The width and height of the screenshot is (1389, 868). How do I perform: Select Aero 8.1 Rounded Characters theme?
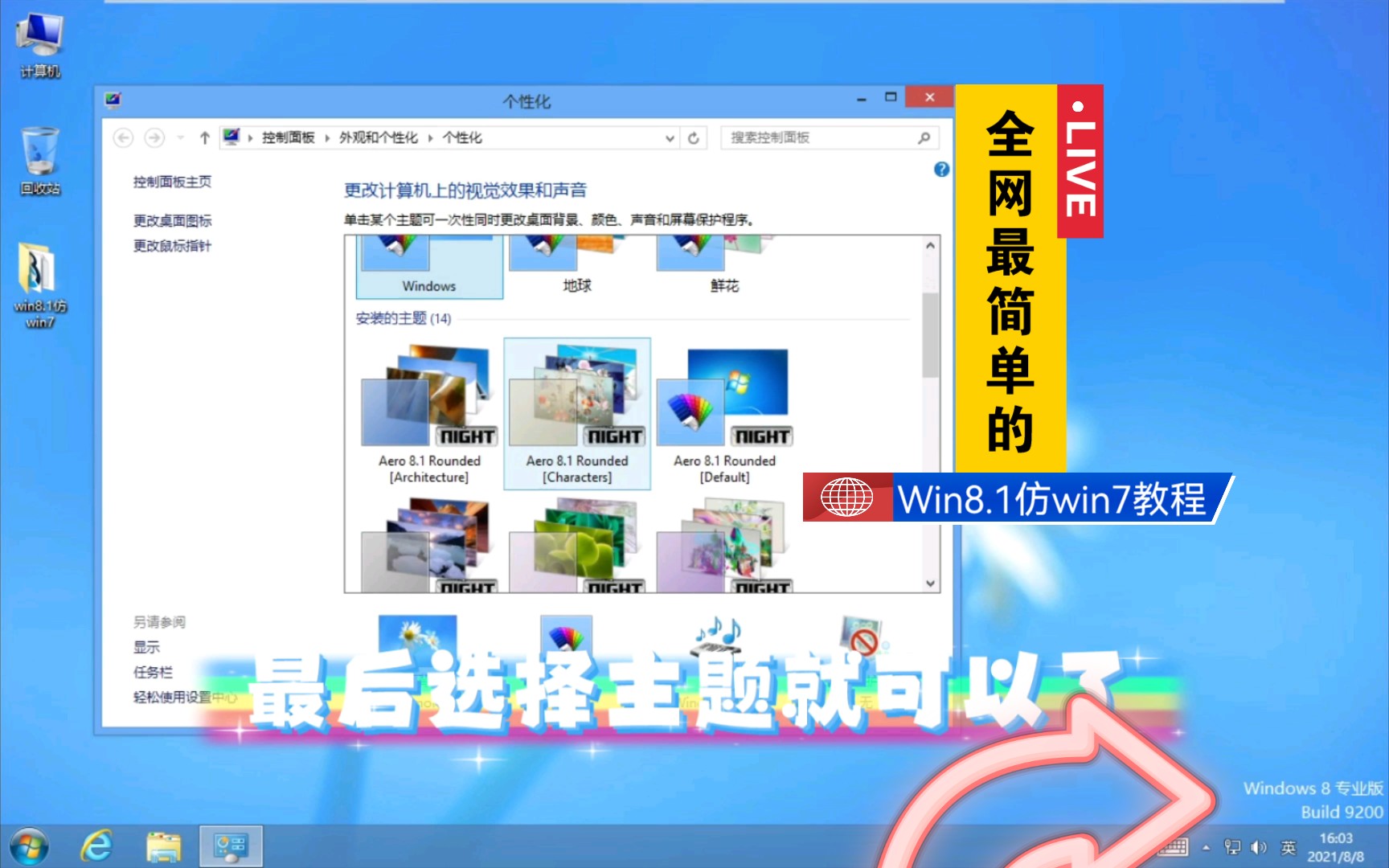coord(576,414)
